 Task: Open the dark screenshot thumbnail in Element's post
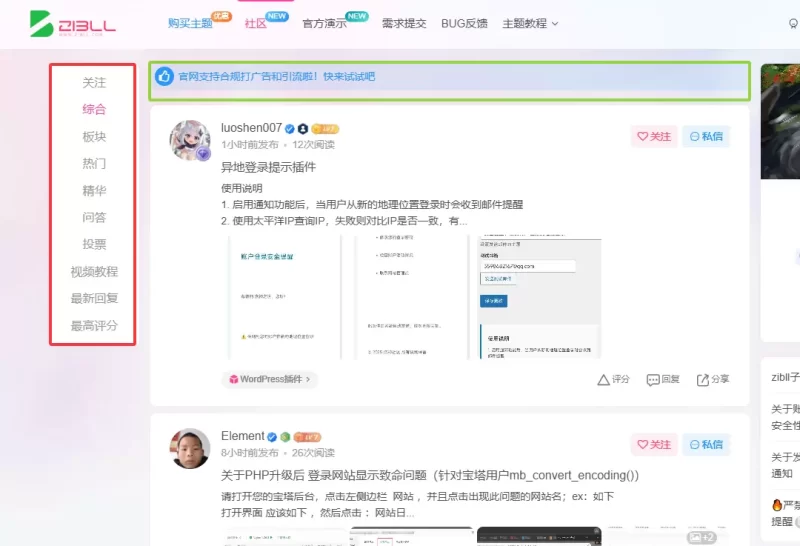[539, 536]
